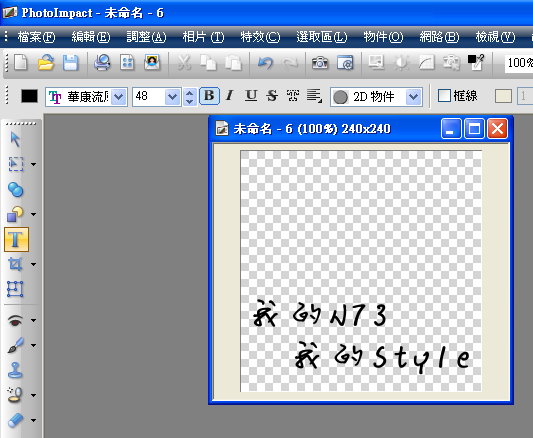Select the Pick arrow tool
This screenshot has height=438, width=533.
pyautogui.click(x=15, y=139)
